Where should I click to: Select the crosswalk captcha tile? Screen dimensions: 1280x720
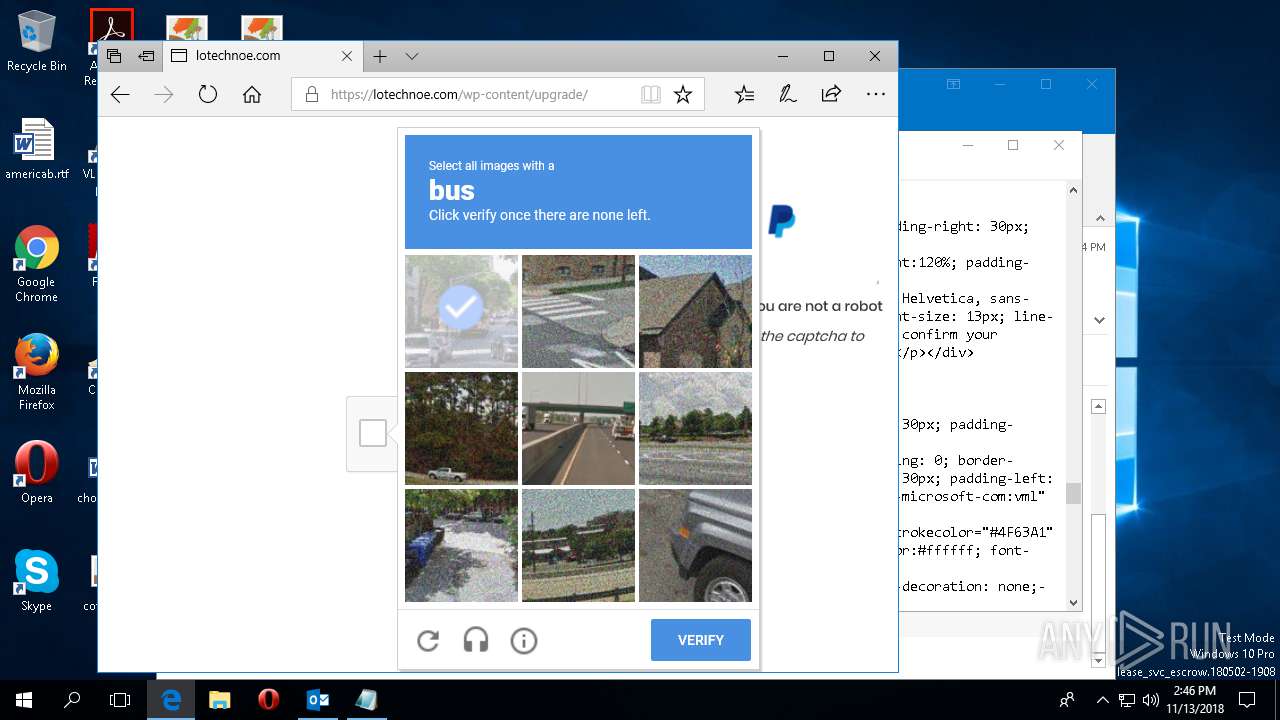pyautogui.click(x=578, y=311)
